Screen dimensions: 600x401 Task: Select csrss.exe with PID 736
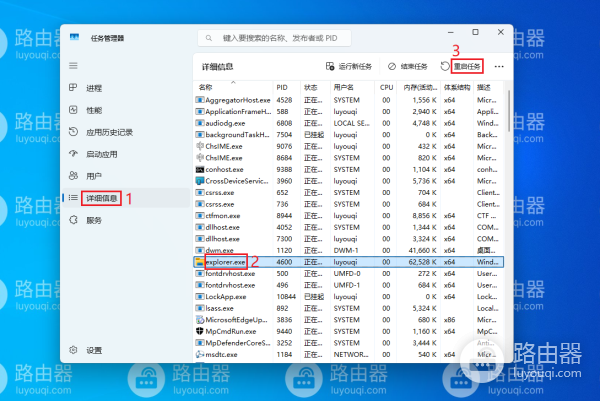click(x=348, y=204)
